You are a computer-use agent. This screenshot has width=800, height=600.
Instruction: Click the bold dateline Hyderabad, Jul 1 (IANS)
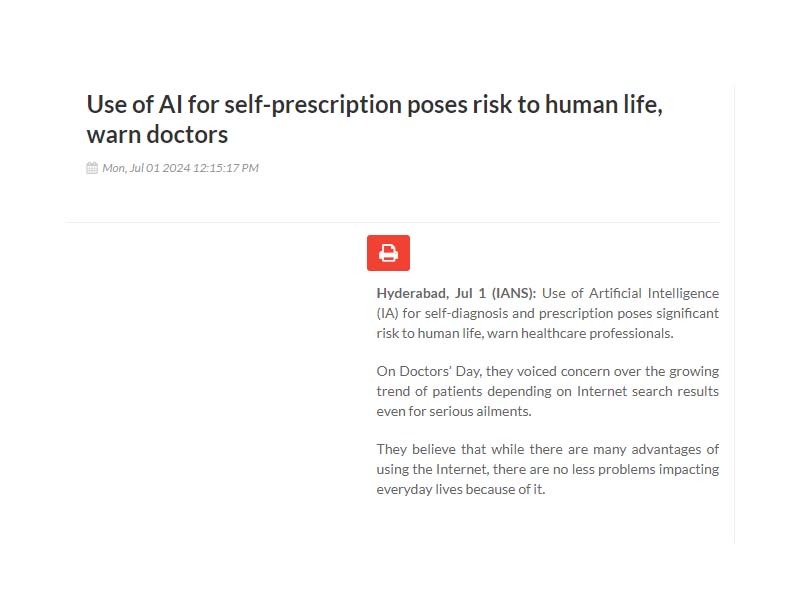coord(456,293)
